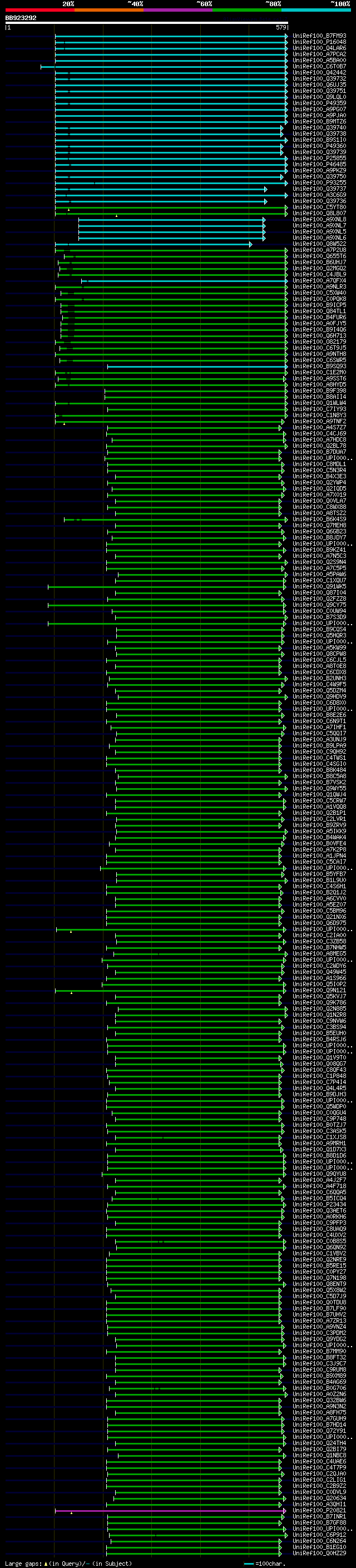This screenshot has width=356, height=1568.
Task: Open hit UniRef100_O82179
Action: click(319, 342)
